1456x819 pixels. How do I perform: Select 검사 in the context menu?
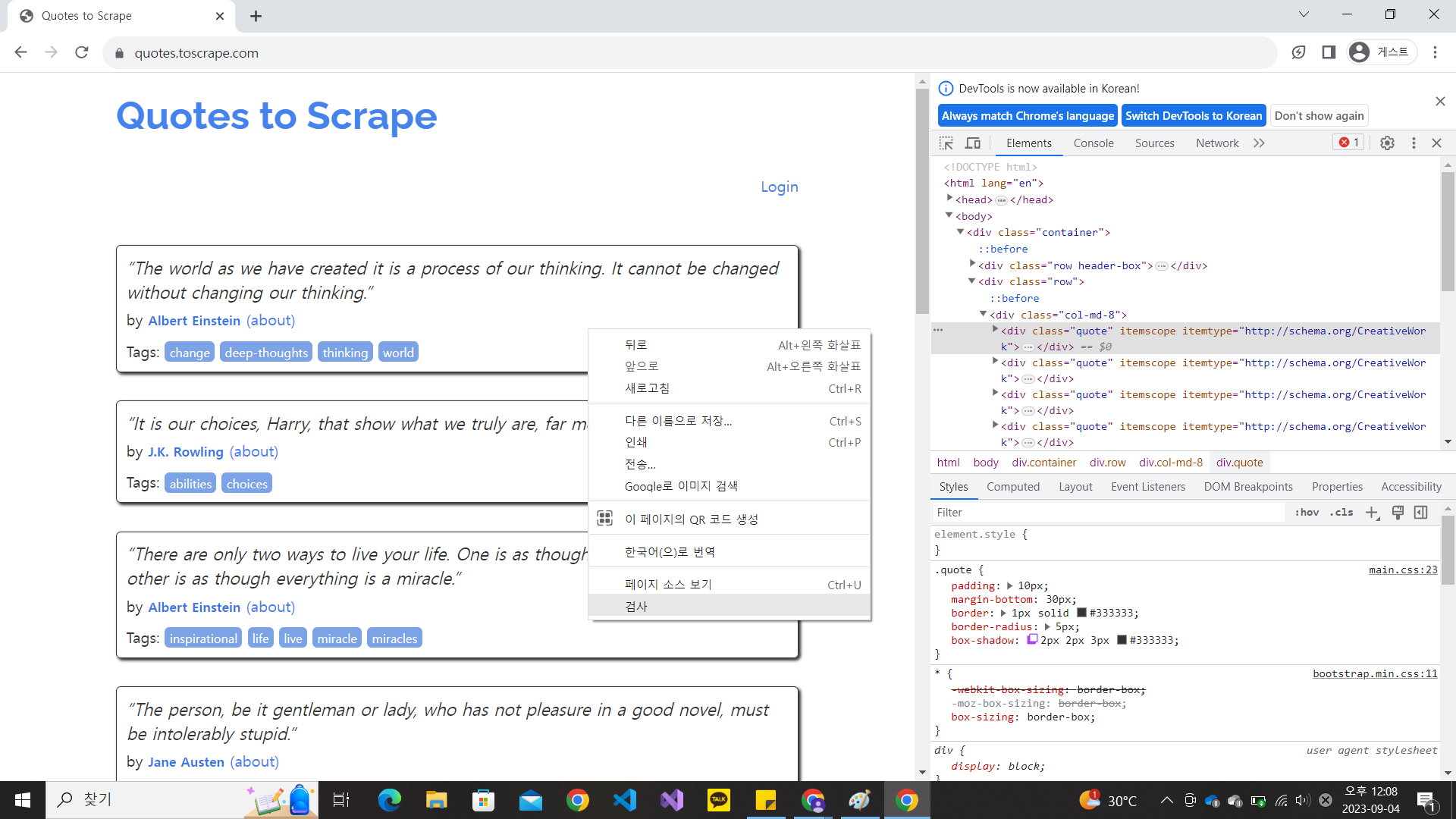tap(636, 606)
